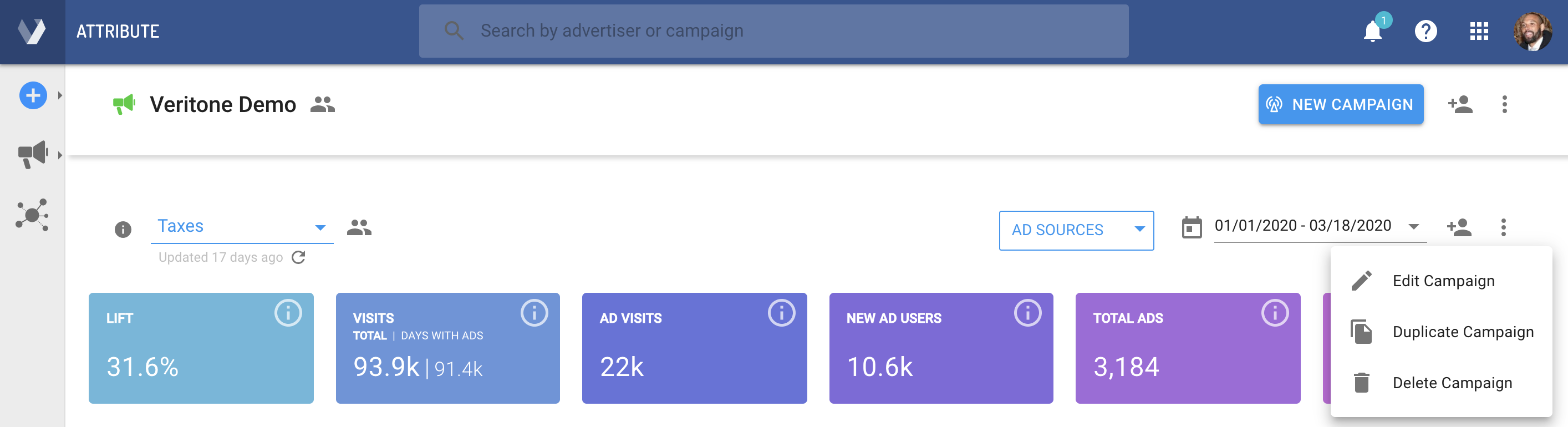Open the AD SOURCES dropdown
This screenshot has height=427, width=1568.
[1076, 230]
